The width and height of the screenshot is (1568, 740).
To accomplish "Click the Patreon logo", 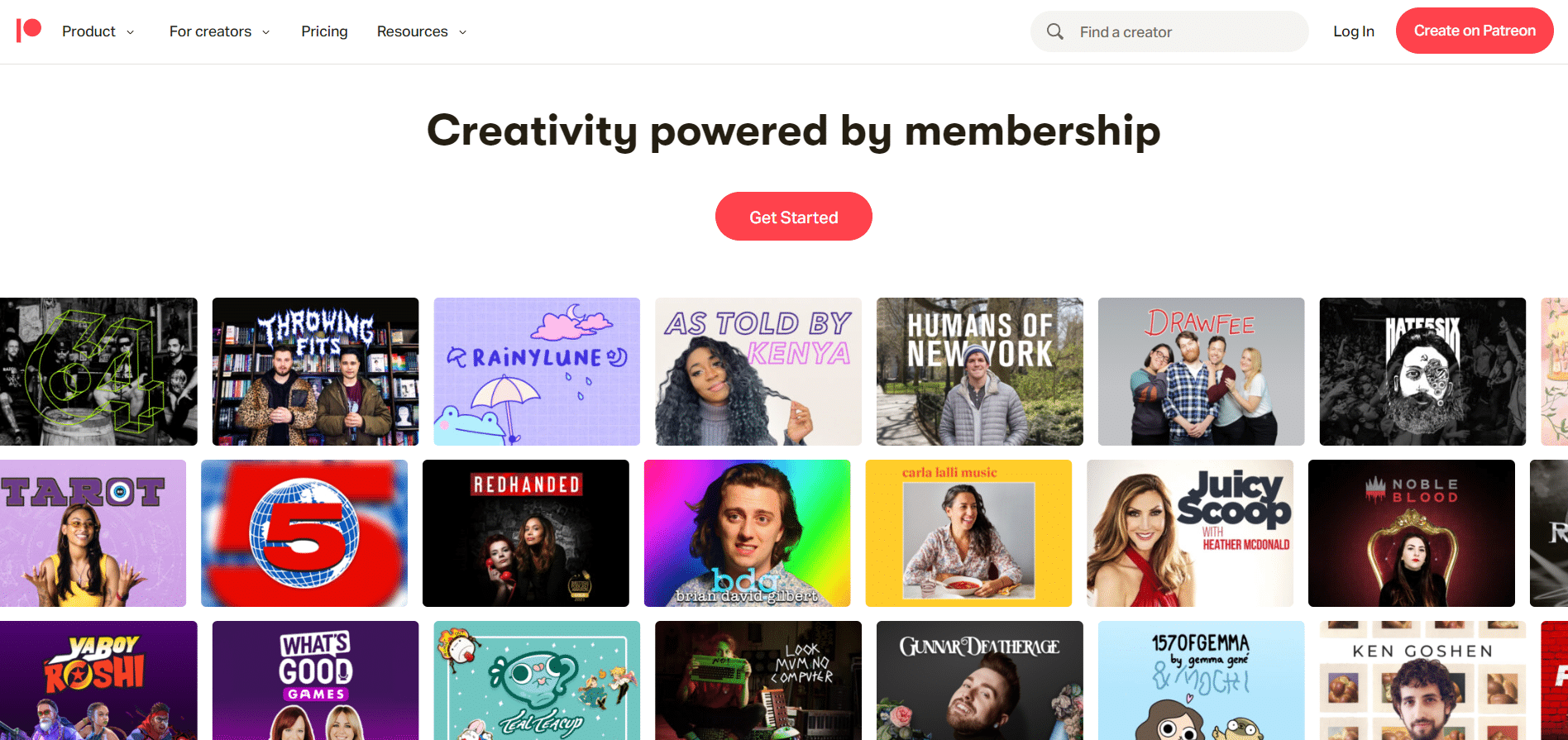I will point(30,31).
